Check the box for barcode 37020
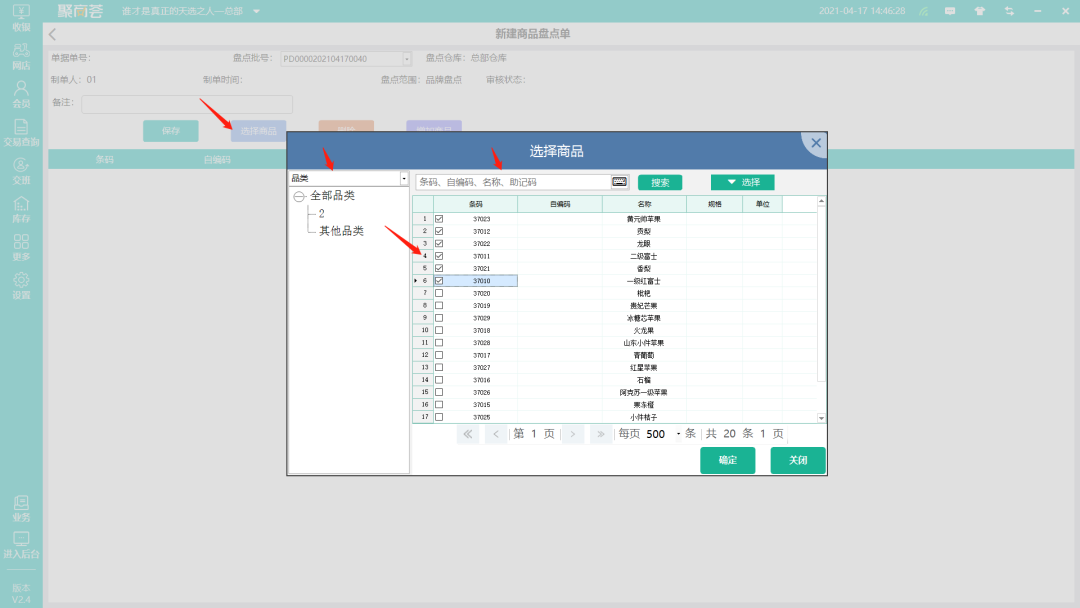 pyautogui.click(x=439, y=293)
